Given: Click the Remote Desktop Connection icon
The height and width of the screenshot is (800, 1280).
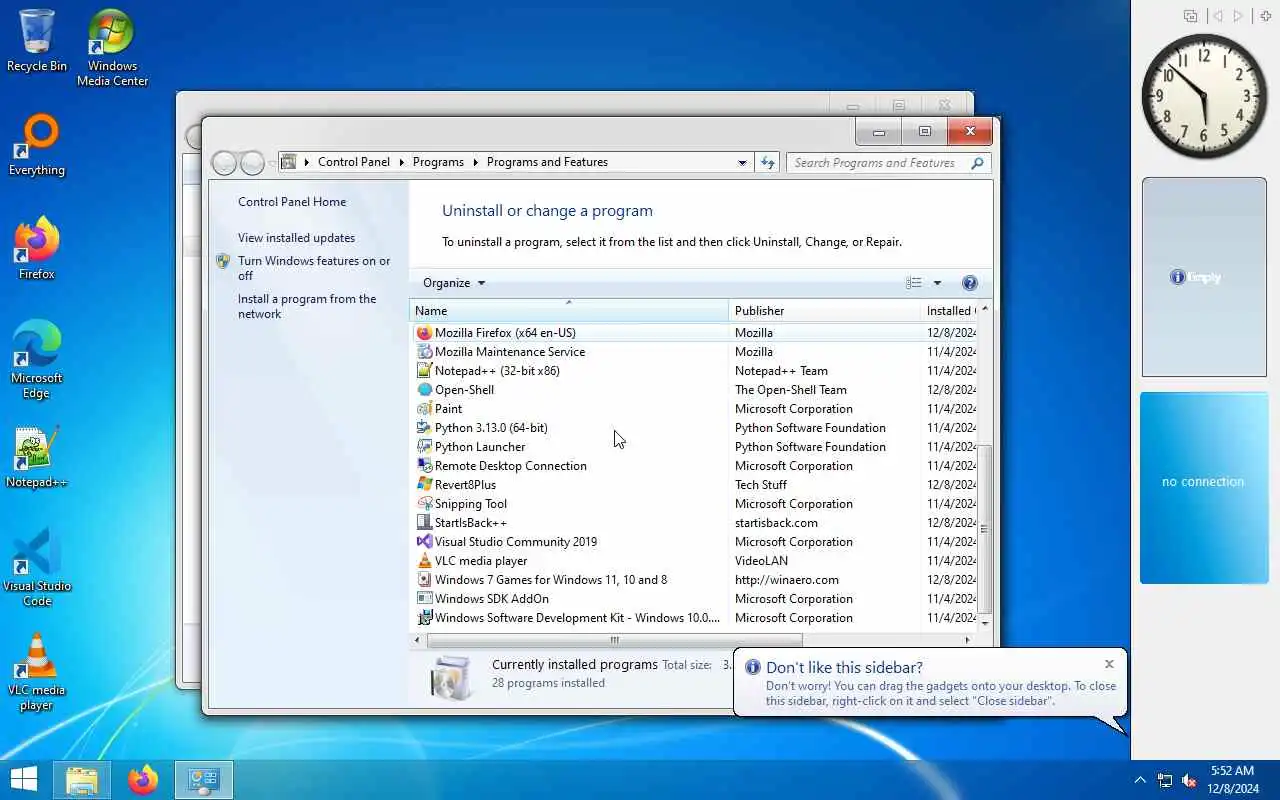Looking at the screenshot, I should (424, 466).
